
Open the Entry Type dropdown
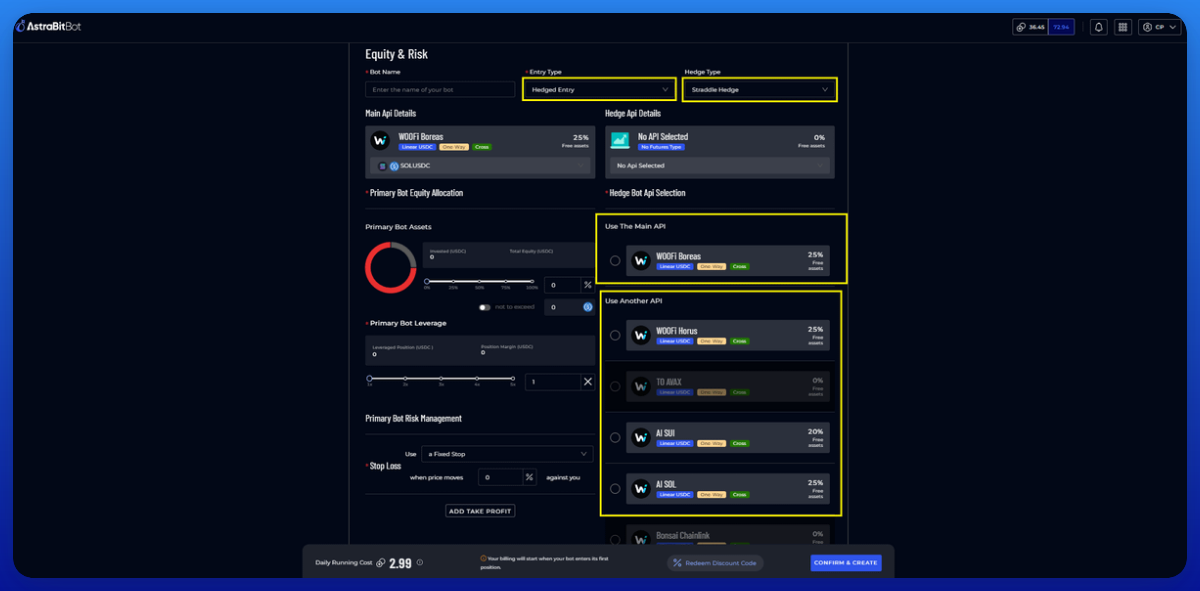pos(598,89)
